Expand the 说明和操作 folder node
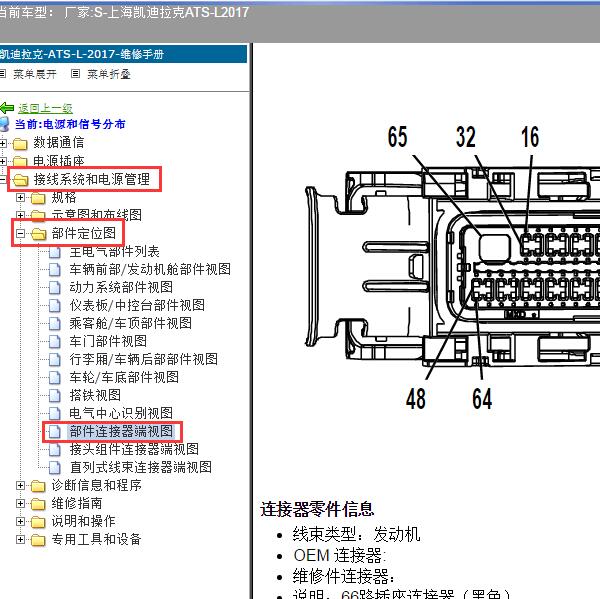Screen dimensions: 600x599 pos(20,521)
